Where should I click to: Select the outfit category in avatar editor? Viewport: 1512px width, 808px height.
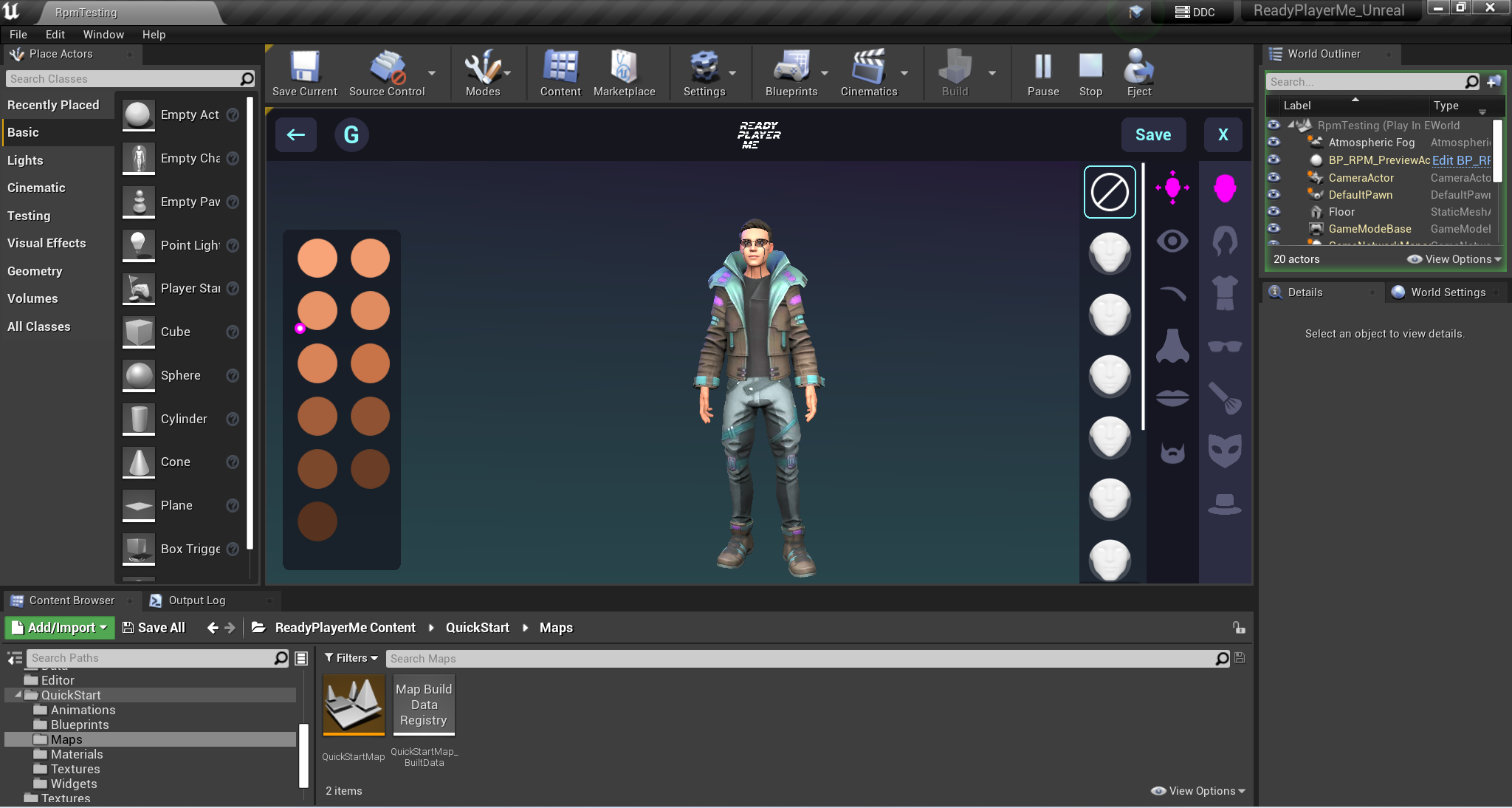click(x=1223, y=293)
